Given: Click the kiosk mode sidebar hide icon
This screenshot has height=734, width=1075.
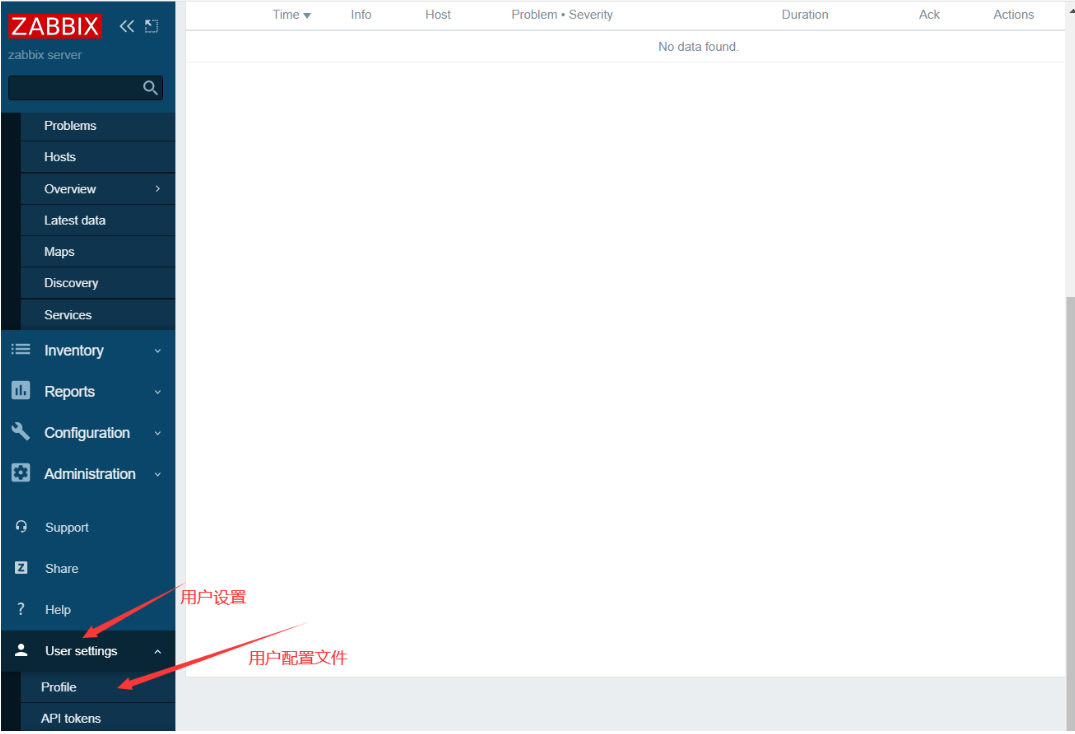Looking at the screenshot, I should [152, 26].
